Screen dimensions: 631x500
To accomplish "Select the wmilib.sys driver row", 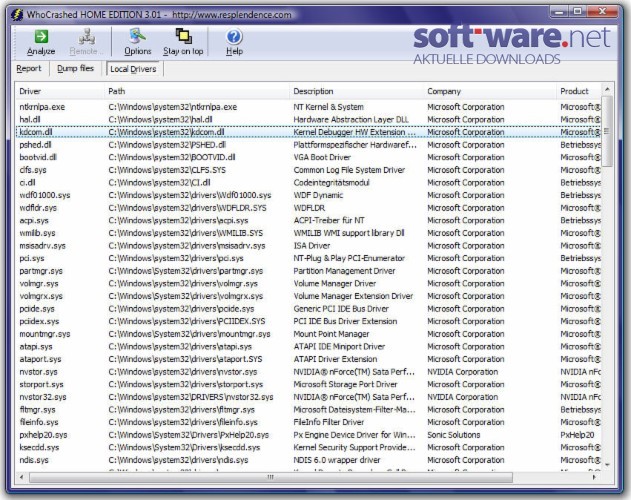I will [308, 233].
